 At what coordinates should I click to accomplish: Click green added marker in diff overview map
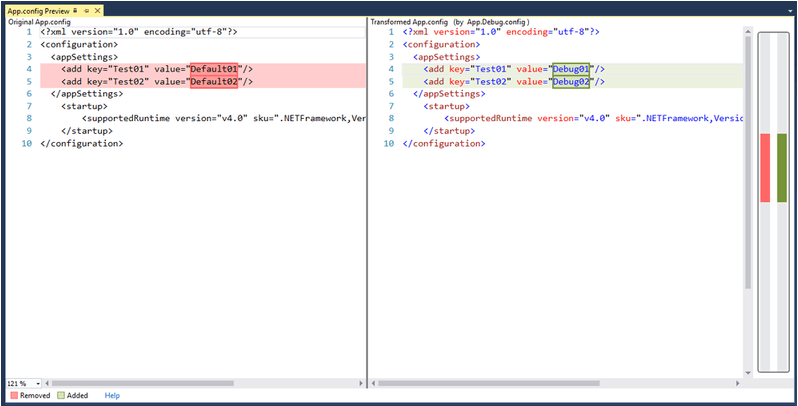[x=782, y=167]
